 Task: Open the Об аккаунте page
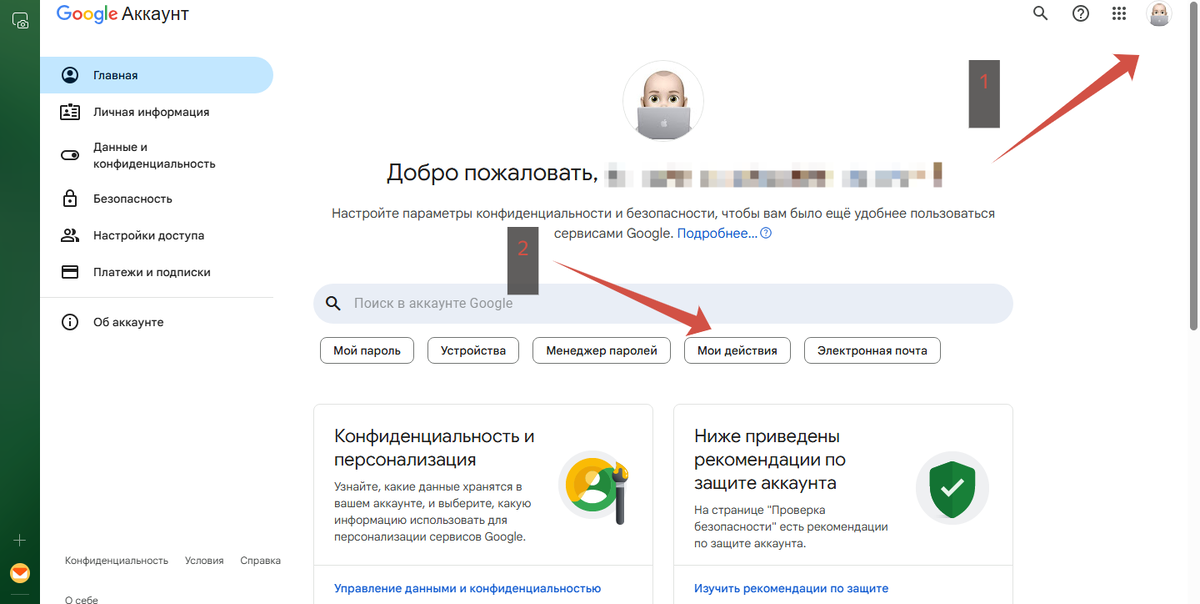tap(157, 322)
